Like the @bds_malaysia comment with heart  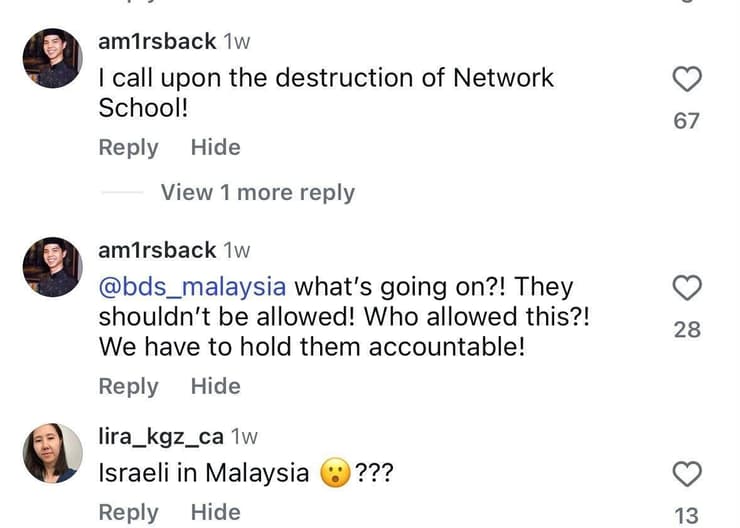(687, 288)
